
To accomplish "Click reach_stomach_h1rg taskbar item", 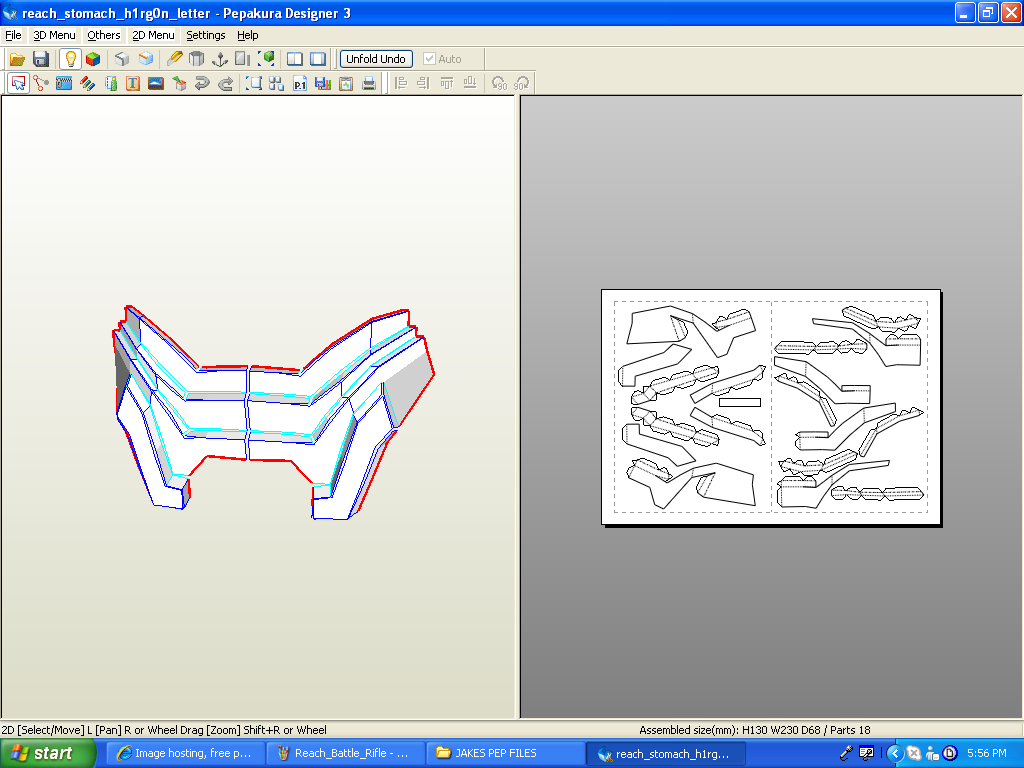I will (665, 754).
